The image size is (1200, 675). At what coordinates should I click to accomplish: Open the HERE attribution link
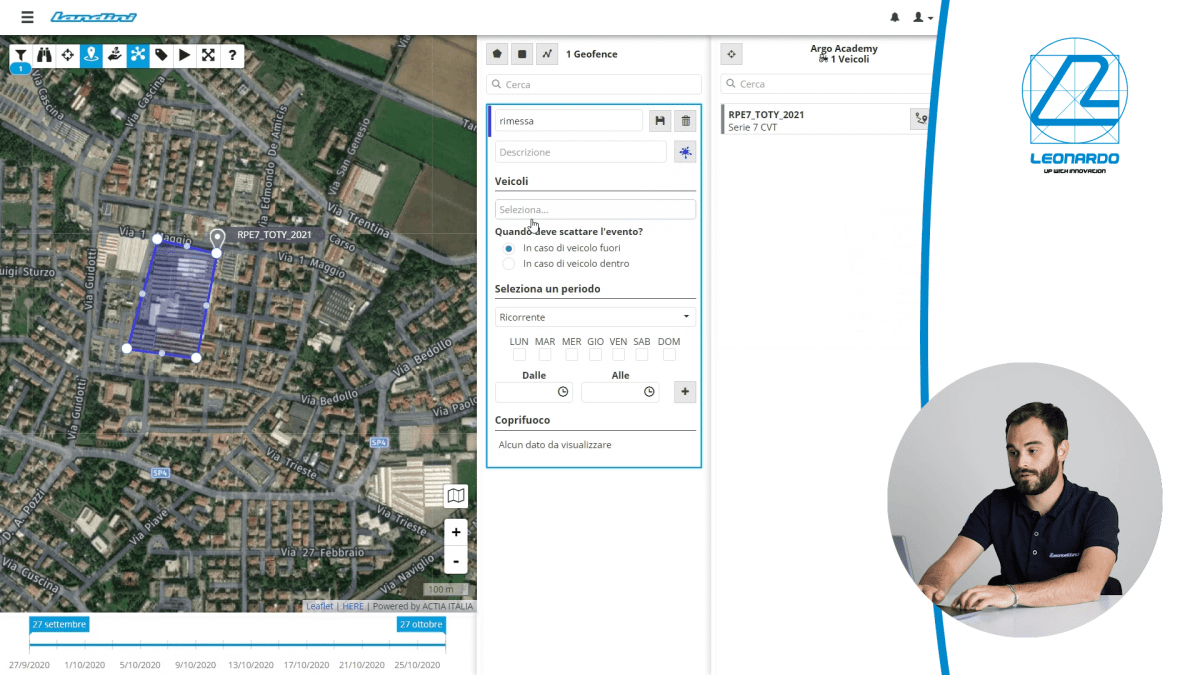click(353, 606)
